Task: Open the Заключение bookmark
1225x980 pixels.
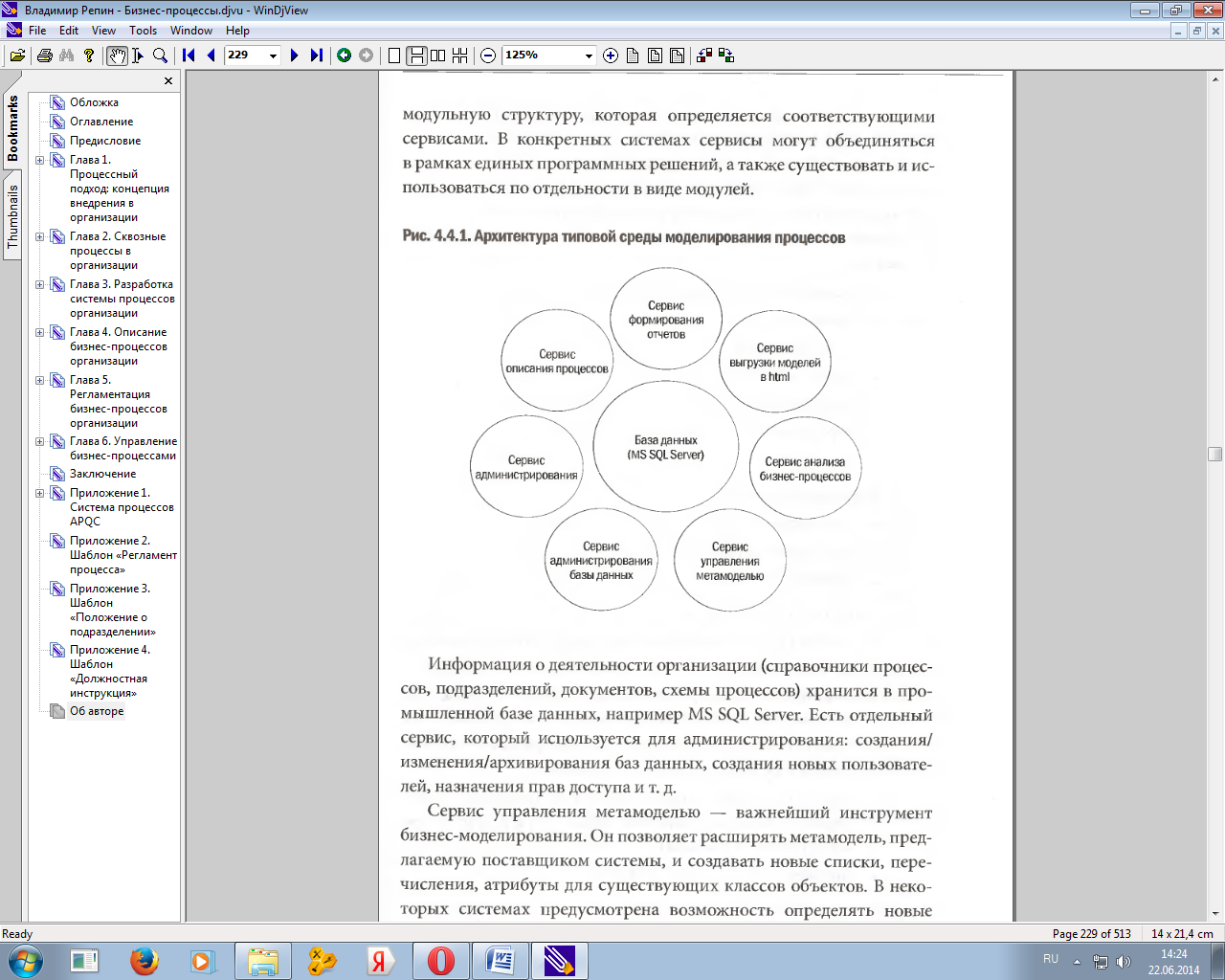Action: (102, 474)
